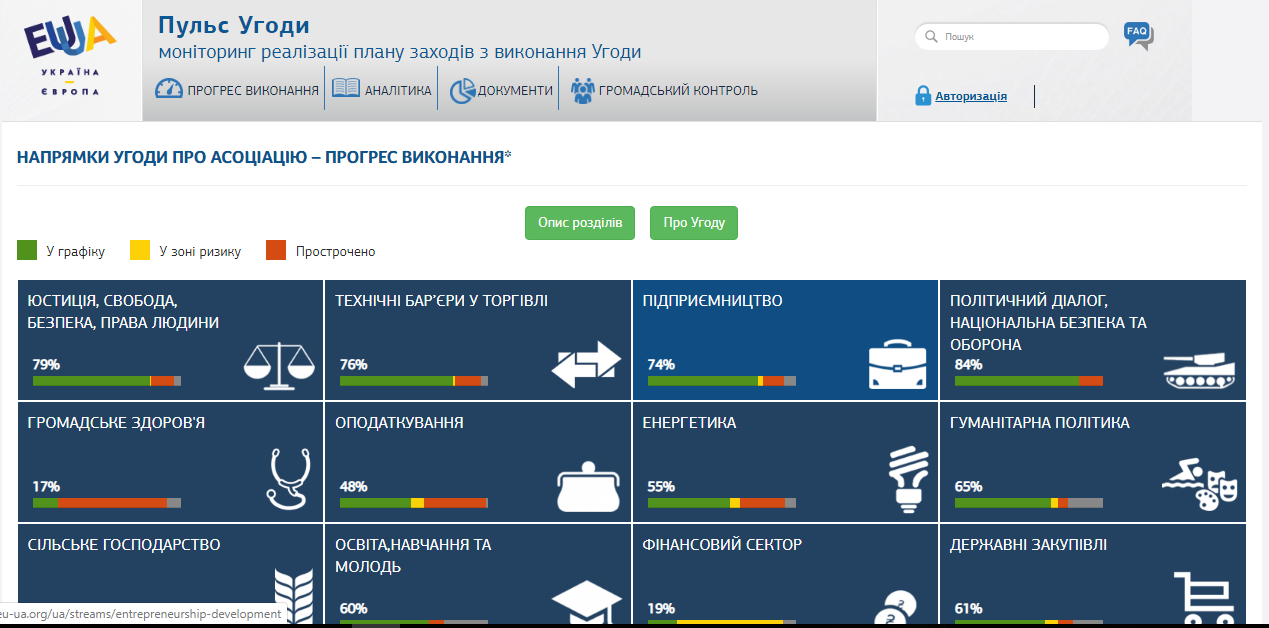
Task: Open the Аналітика menu item
Action: click(x=382, y=90)
